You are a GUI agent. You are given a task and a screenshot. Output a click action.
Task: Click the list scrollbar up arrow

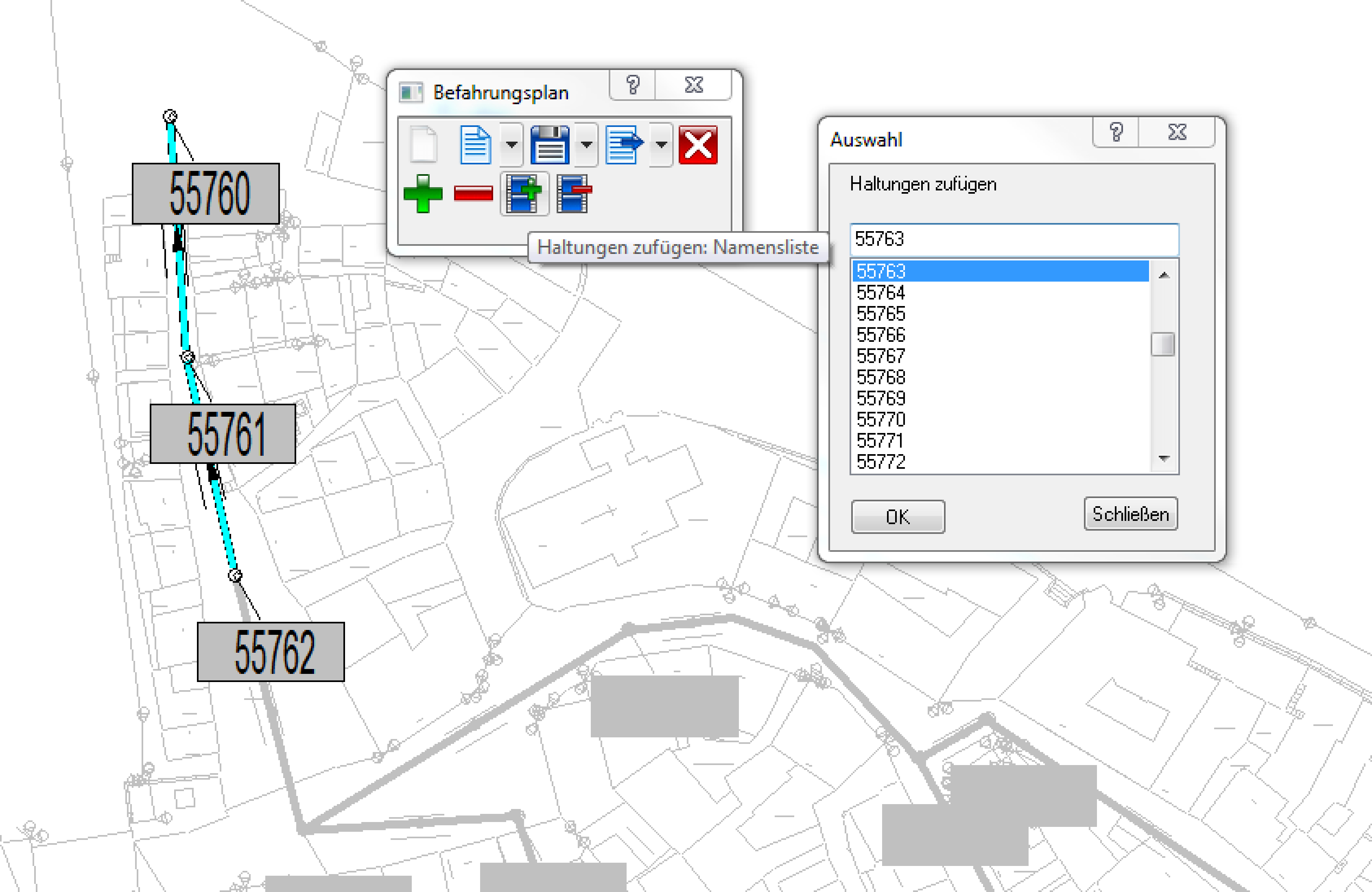[x=1164, y=275]
